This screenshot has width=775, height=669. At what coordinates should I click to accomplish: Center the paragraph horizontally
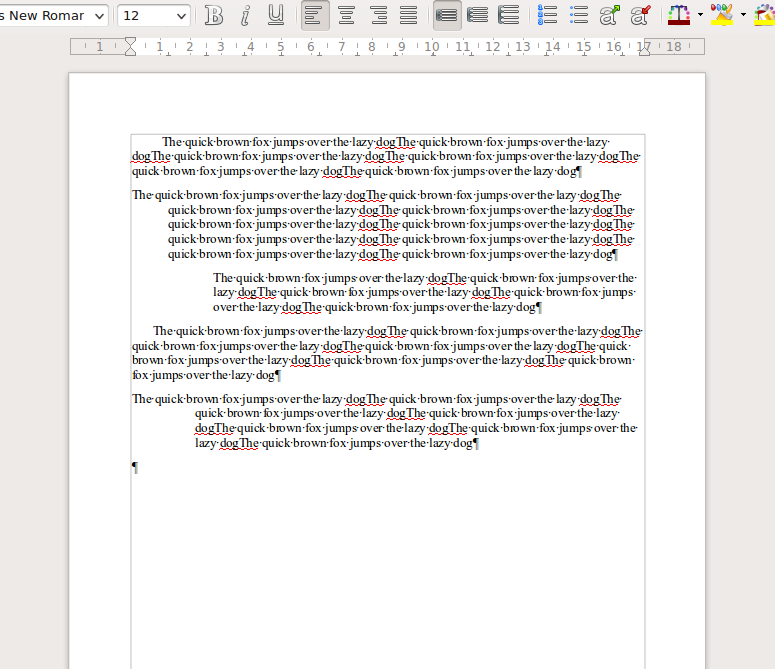point(346,15)
